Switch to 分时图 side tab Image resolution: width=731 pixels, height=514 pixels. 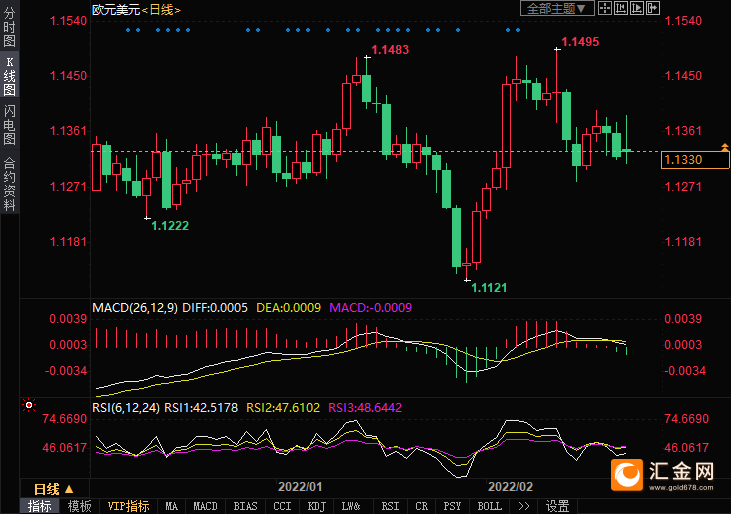pyautogui.click(x=9, y=29)
